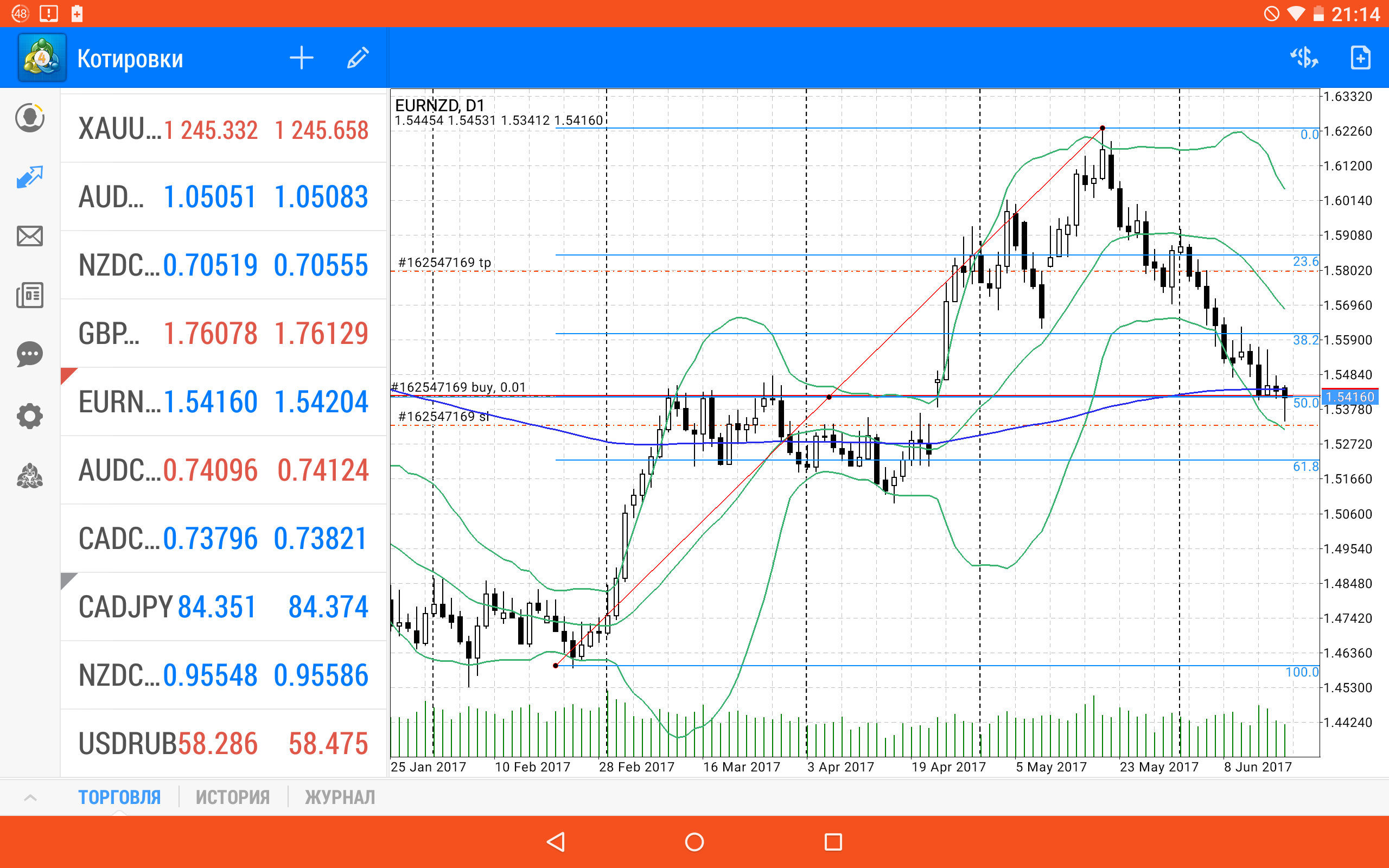Tap the Fibonacci 38.2 level label
1389x868 pixels.
coord(1306,340)
